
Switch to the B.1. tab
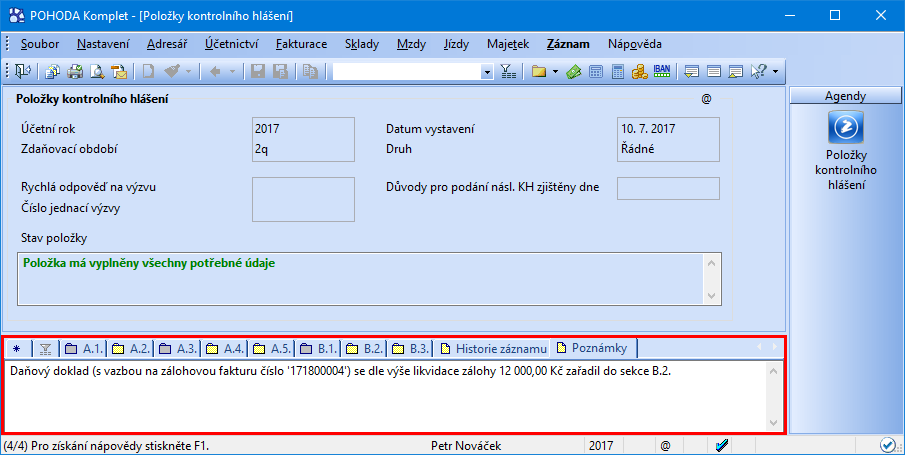pos(319,348)
